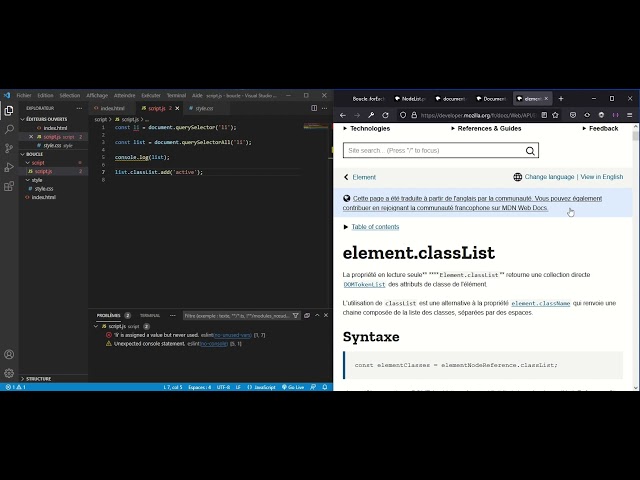Open the Explorer view in activity bar
The width and height of the screenshot is (640, 480).
(9, 110)
